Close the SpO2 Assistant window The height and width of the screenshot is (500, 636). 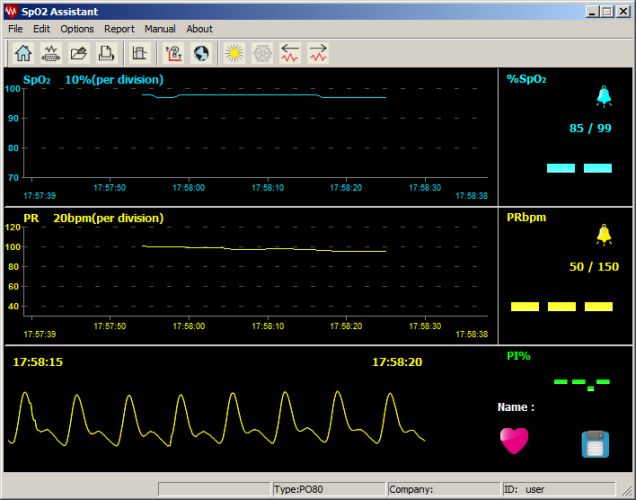(623, 11)
